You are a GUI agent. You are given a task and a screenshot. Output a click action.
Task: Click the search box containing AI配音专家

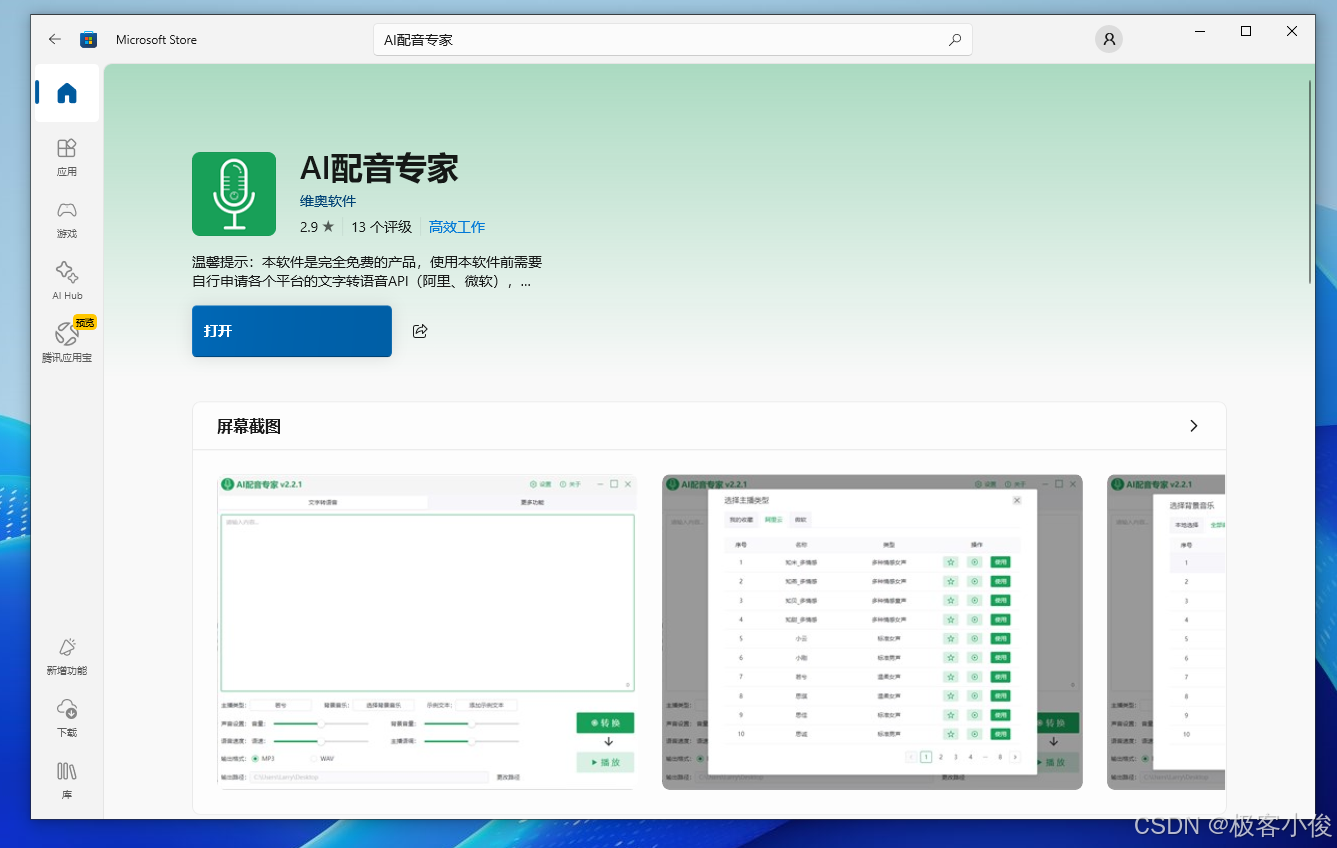click(x=672, y=40)
